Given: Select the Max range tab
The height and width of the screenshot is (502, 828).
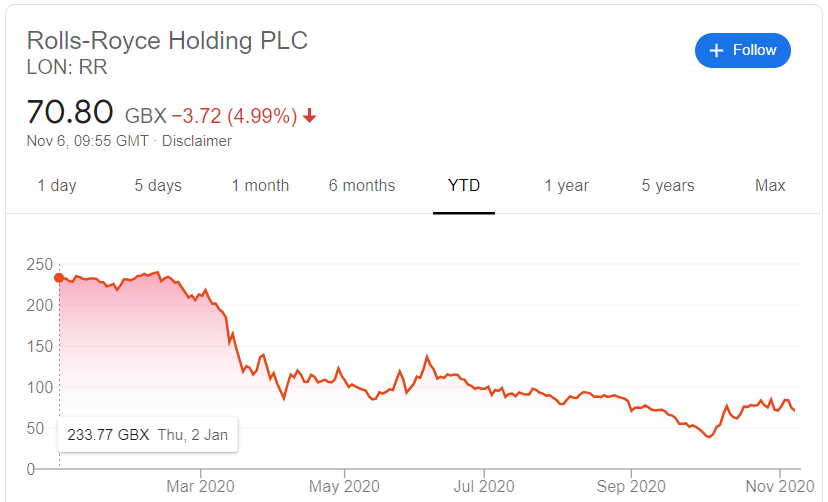Looking at the screenshot, I should click(x=770, y=186).
